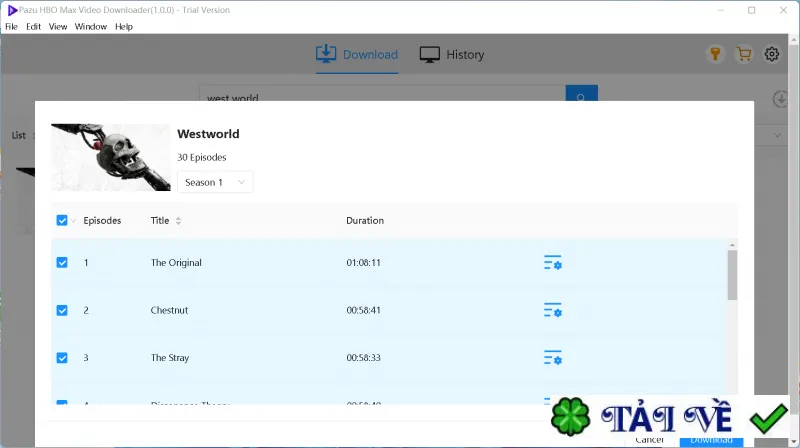Sort episodes by Title column arrows
The width and height of the screenshot is (800, 448).
(178, 221)
